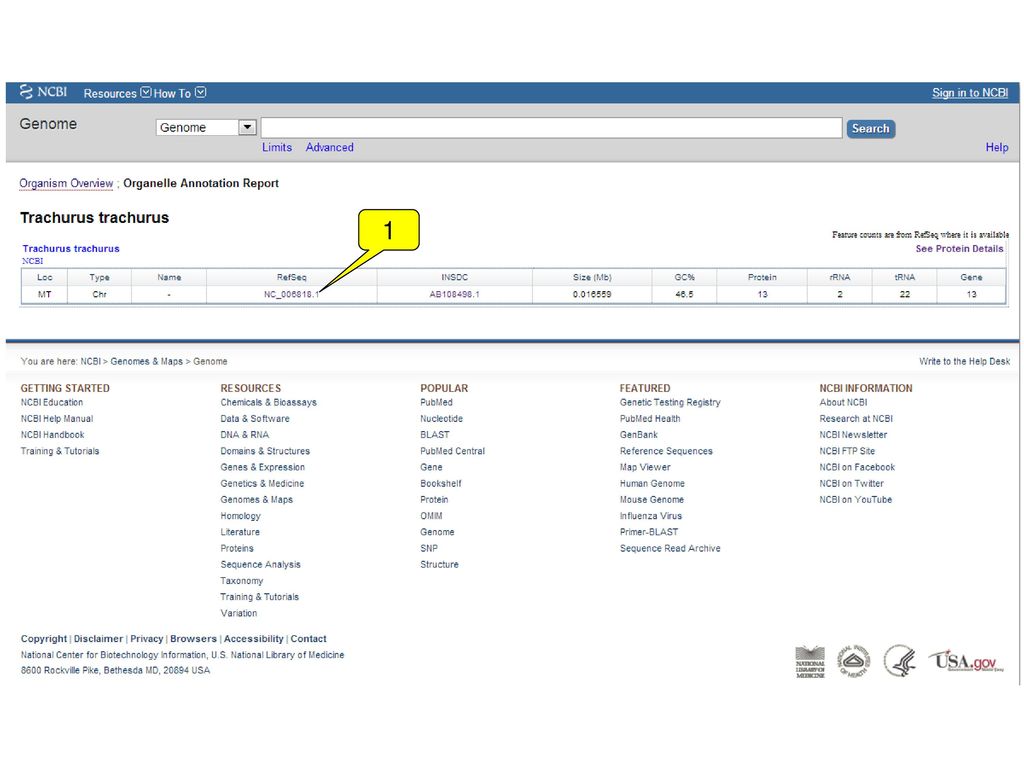The image size is (1024, 768).
Task: Open Genomes & Maps breadcrumb link
Action: (x=146, y=361)
